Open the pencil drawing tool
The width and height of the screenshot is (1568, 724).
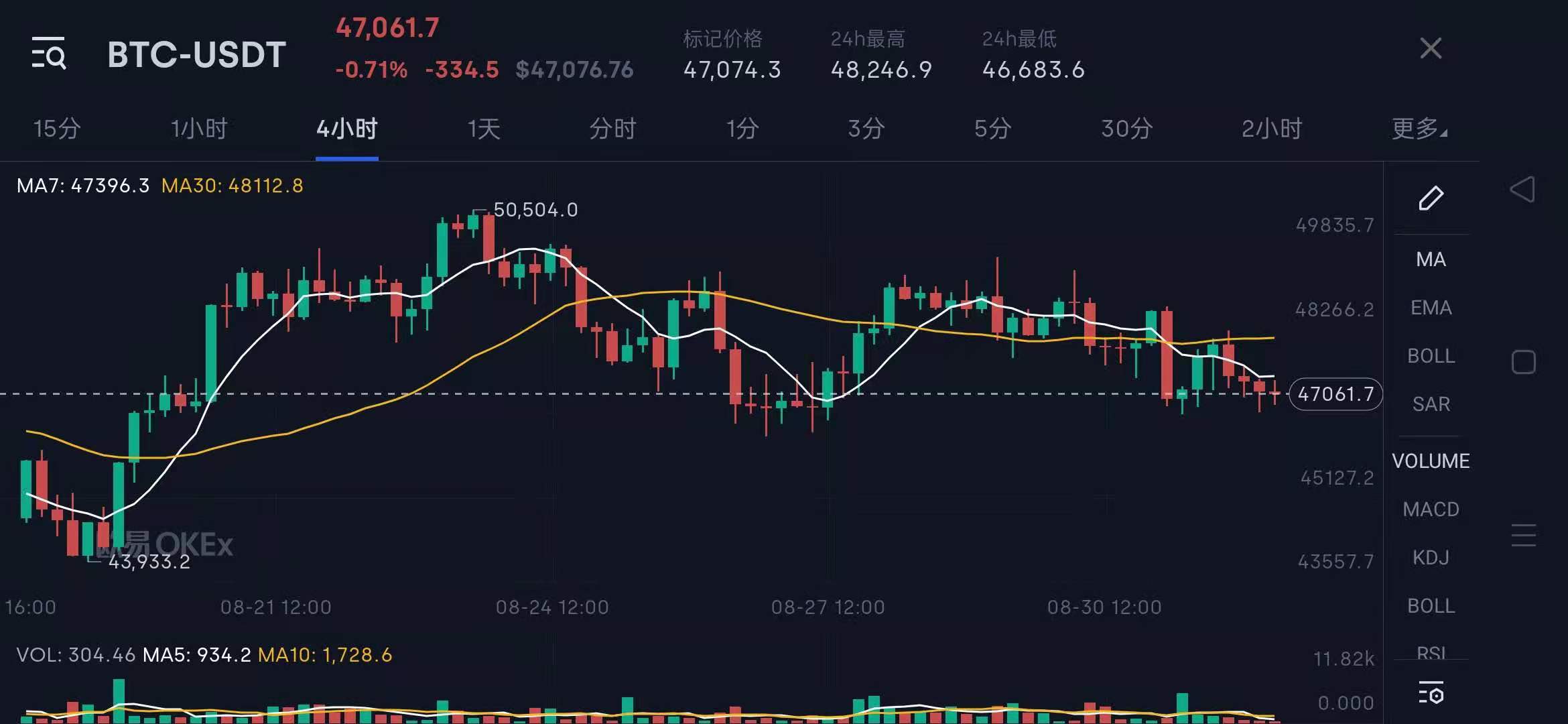click(1431, 198)
